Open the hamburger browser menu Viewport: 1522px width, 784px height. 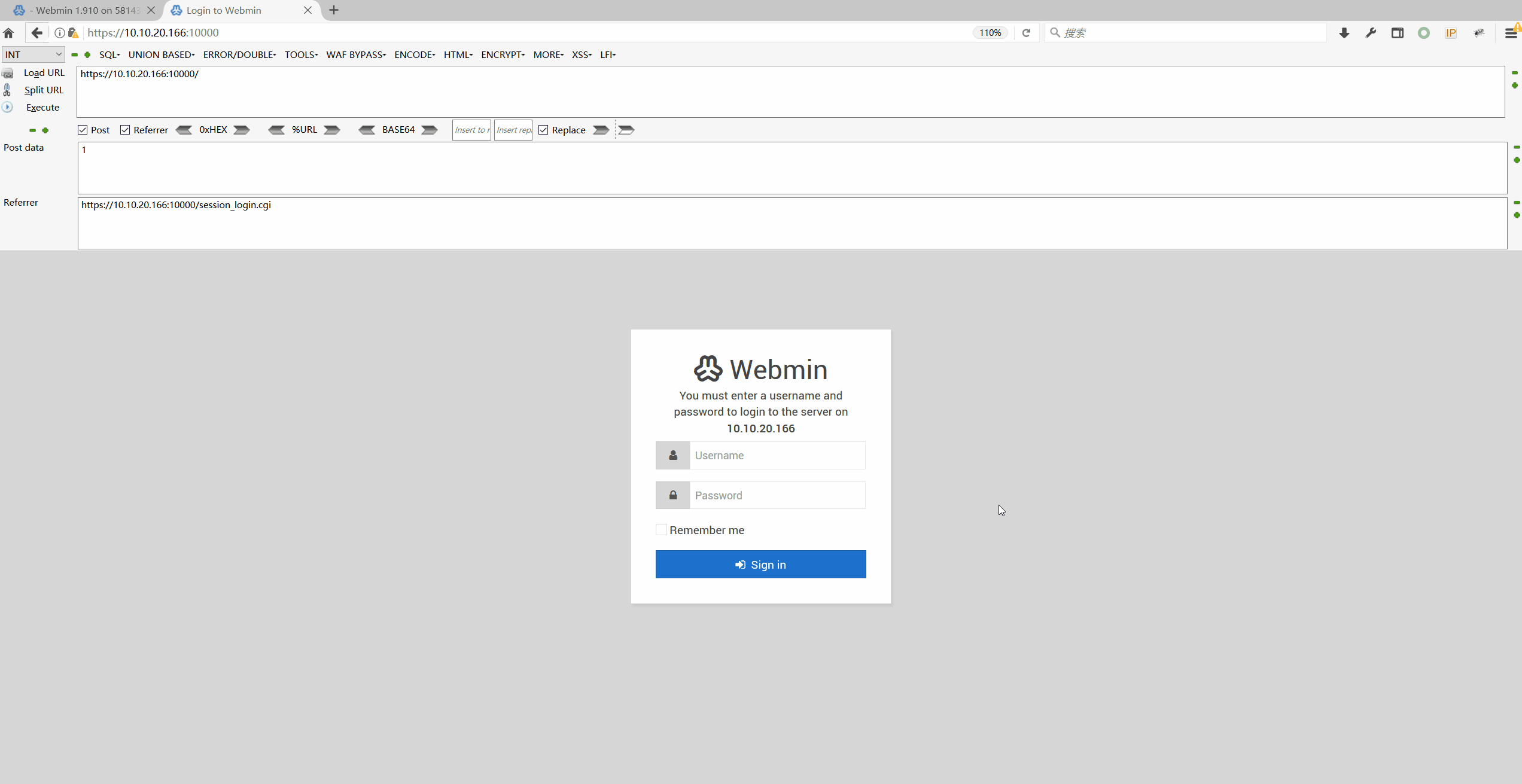tap(1511, 33)
